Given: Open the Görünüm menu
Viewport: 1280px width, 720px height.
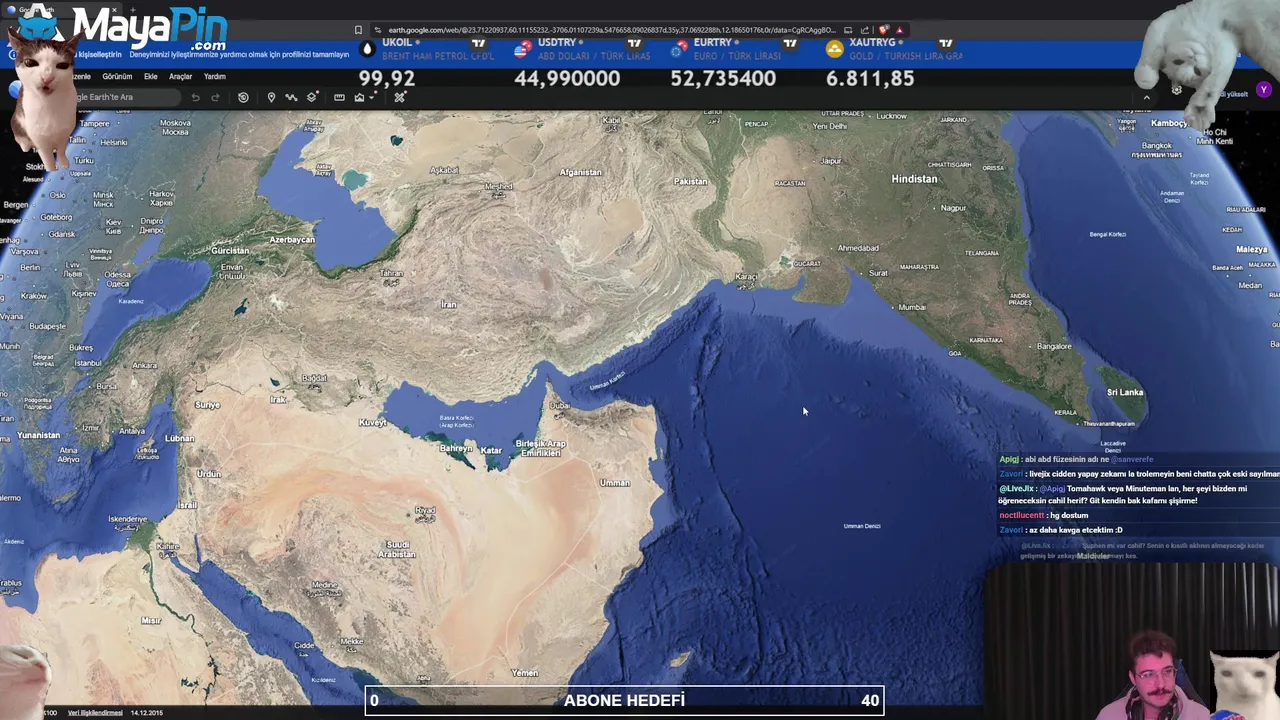Looking at the screenshot, I should click(117, 76).
